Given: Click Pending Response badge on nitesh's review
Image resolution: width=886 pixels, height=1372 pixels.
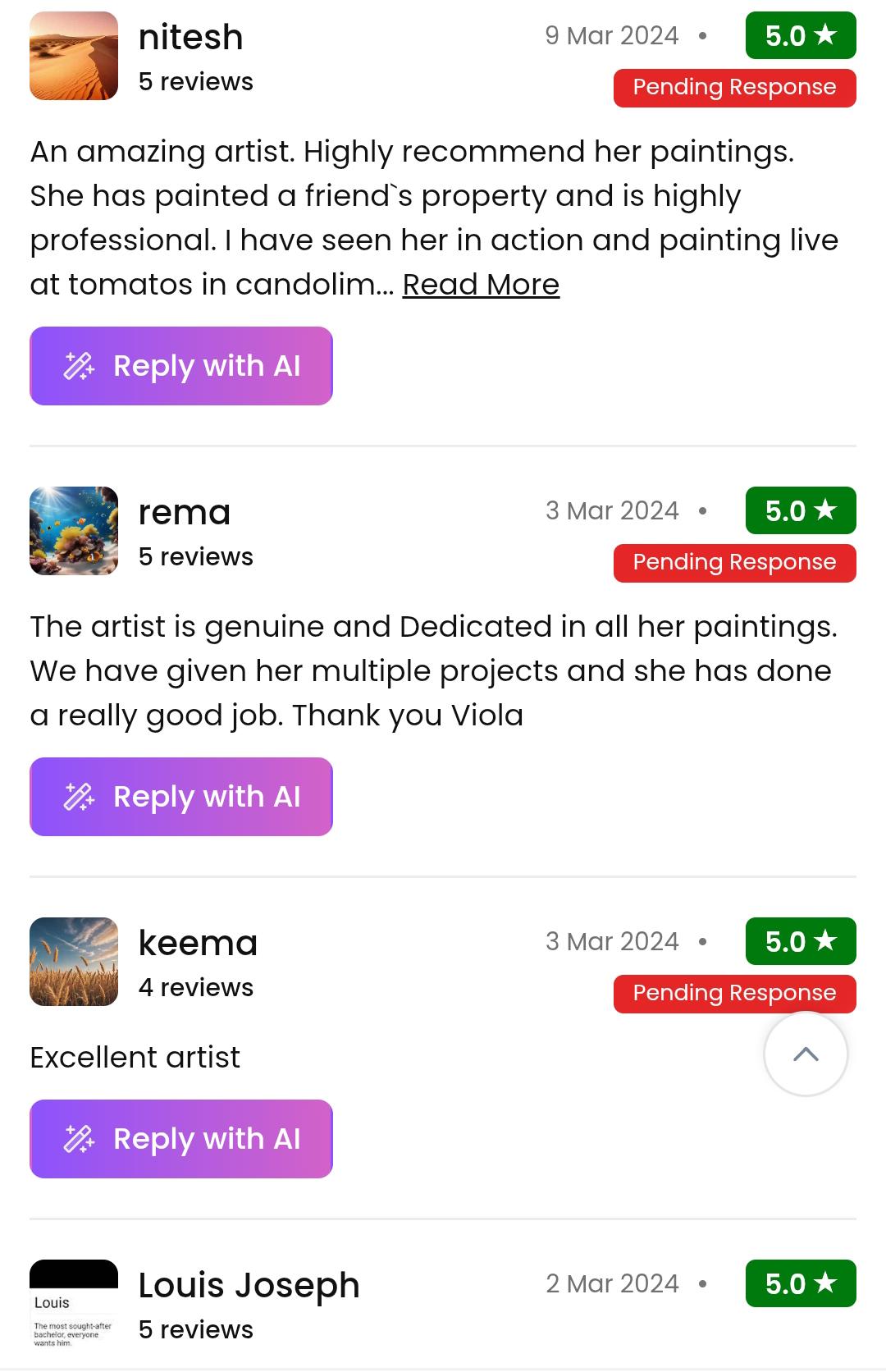Looking at the screenshot, I should [x=734, y=88].
